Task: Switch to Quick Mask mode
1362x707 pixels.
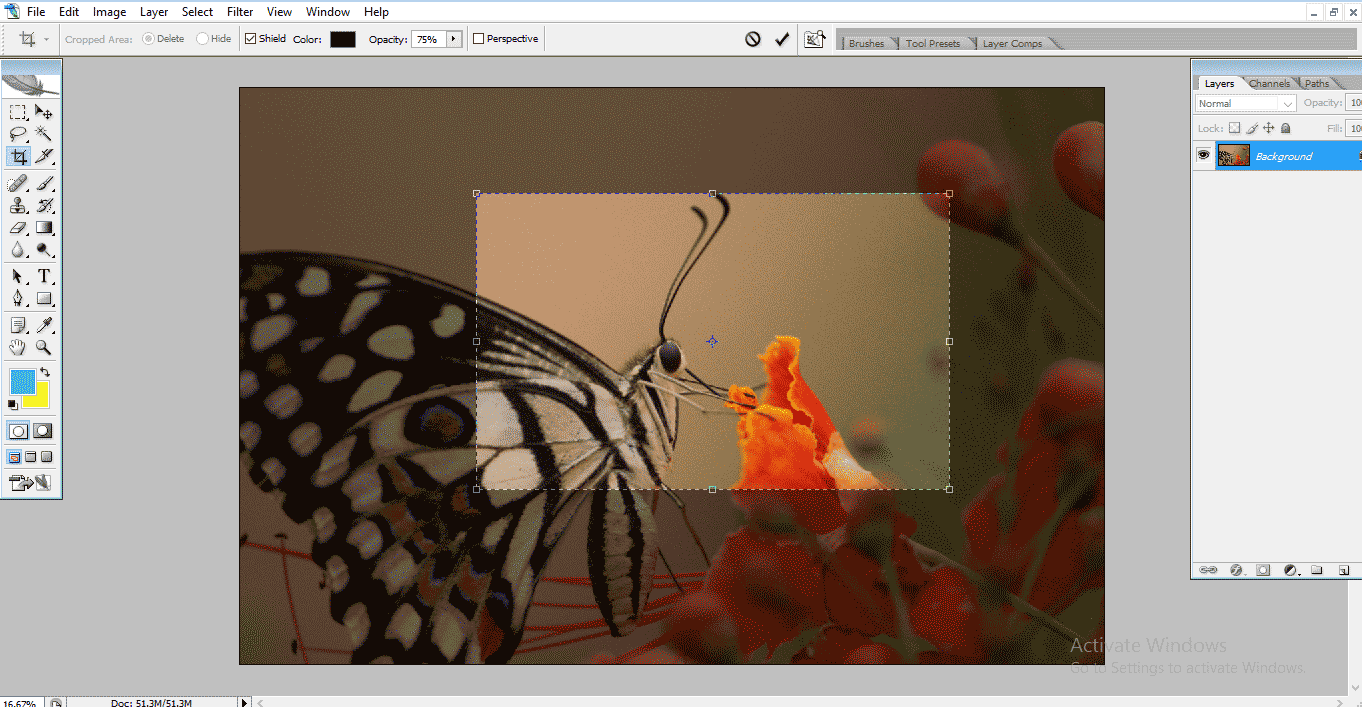Action: [x=43, y=431]
